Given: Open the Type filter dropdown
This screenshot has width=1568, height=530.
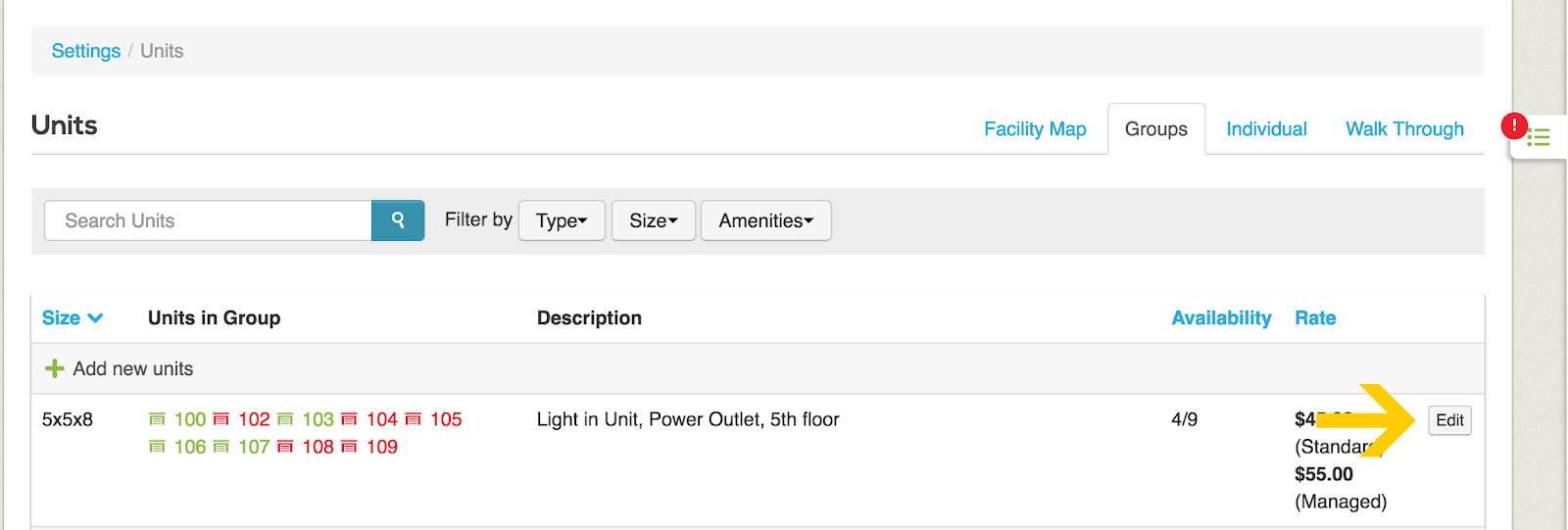Looking at the screenshot, I should (562, 220).
